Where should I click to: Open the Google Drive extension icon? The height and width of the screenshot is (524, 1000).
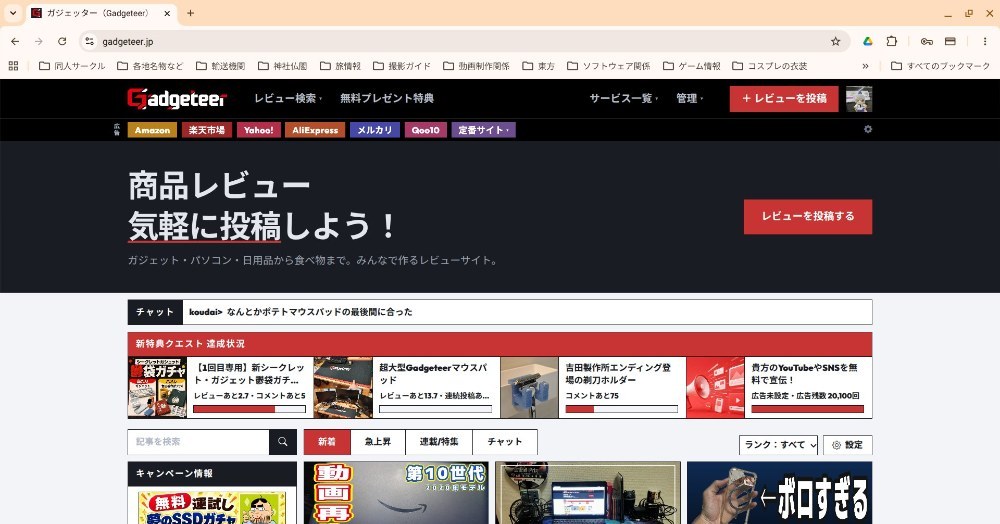(867, 41)
